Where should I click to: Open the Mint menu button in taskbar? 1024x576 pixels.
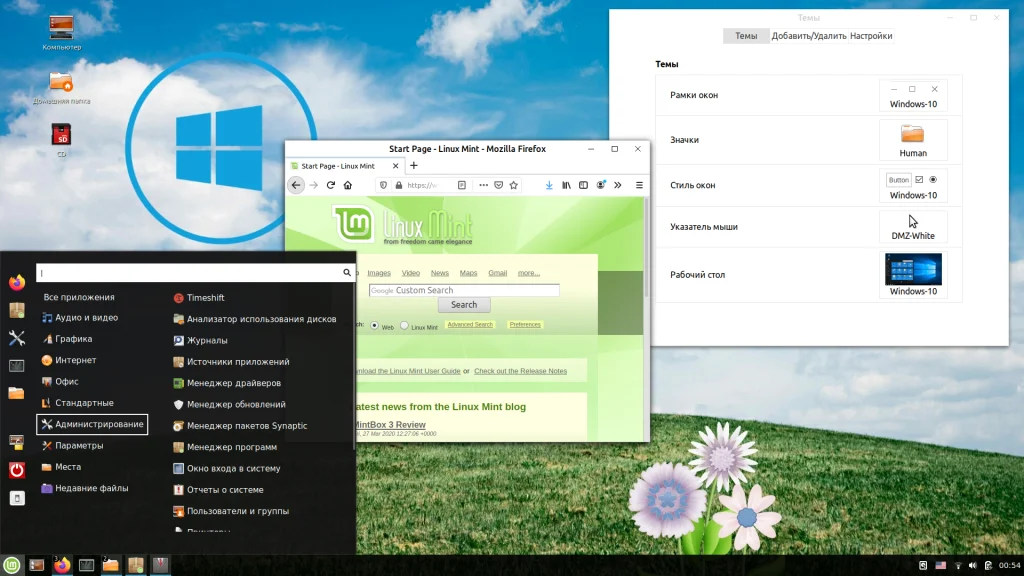tap(12, 565)
